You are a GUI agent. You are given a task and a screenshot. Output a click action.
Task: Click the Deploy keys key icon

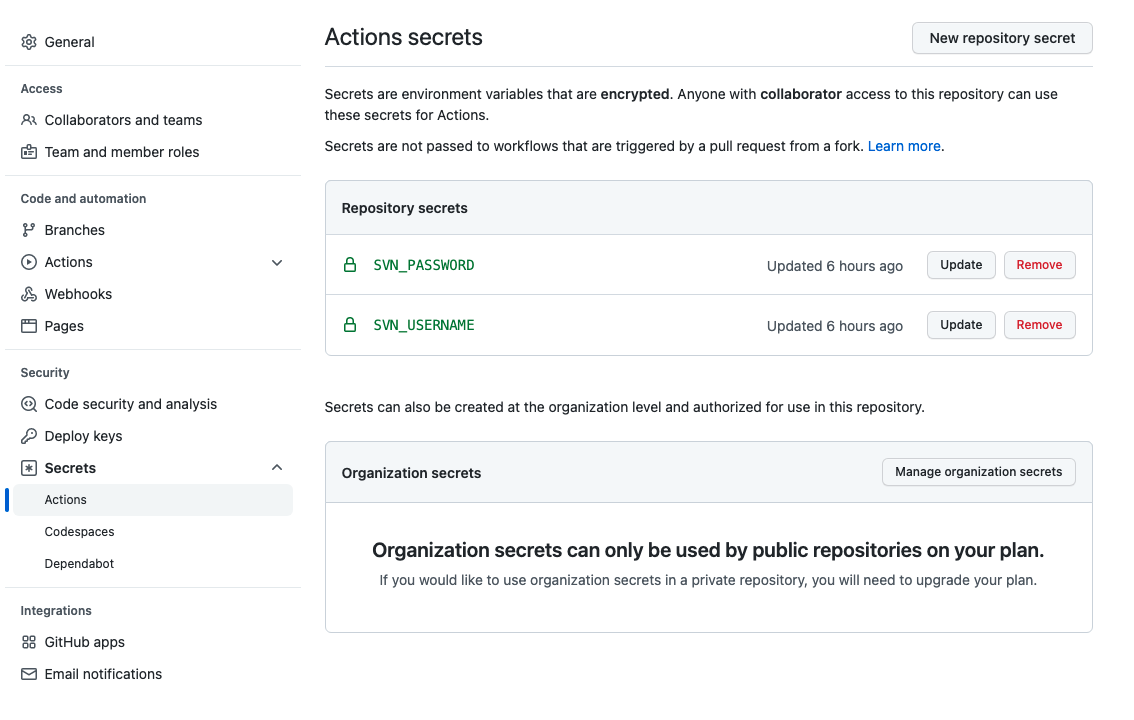(29, 436)
